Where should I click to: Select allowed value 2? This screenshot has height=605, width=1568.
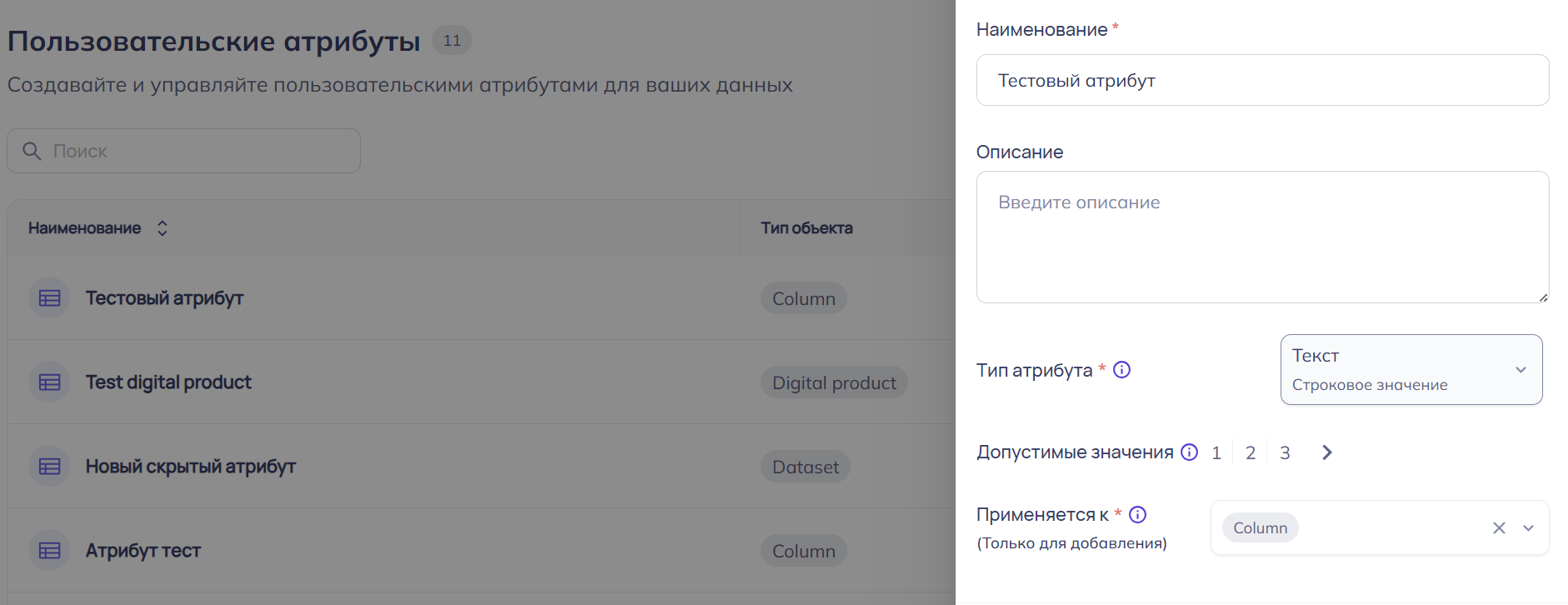coord(1251,452)
